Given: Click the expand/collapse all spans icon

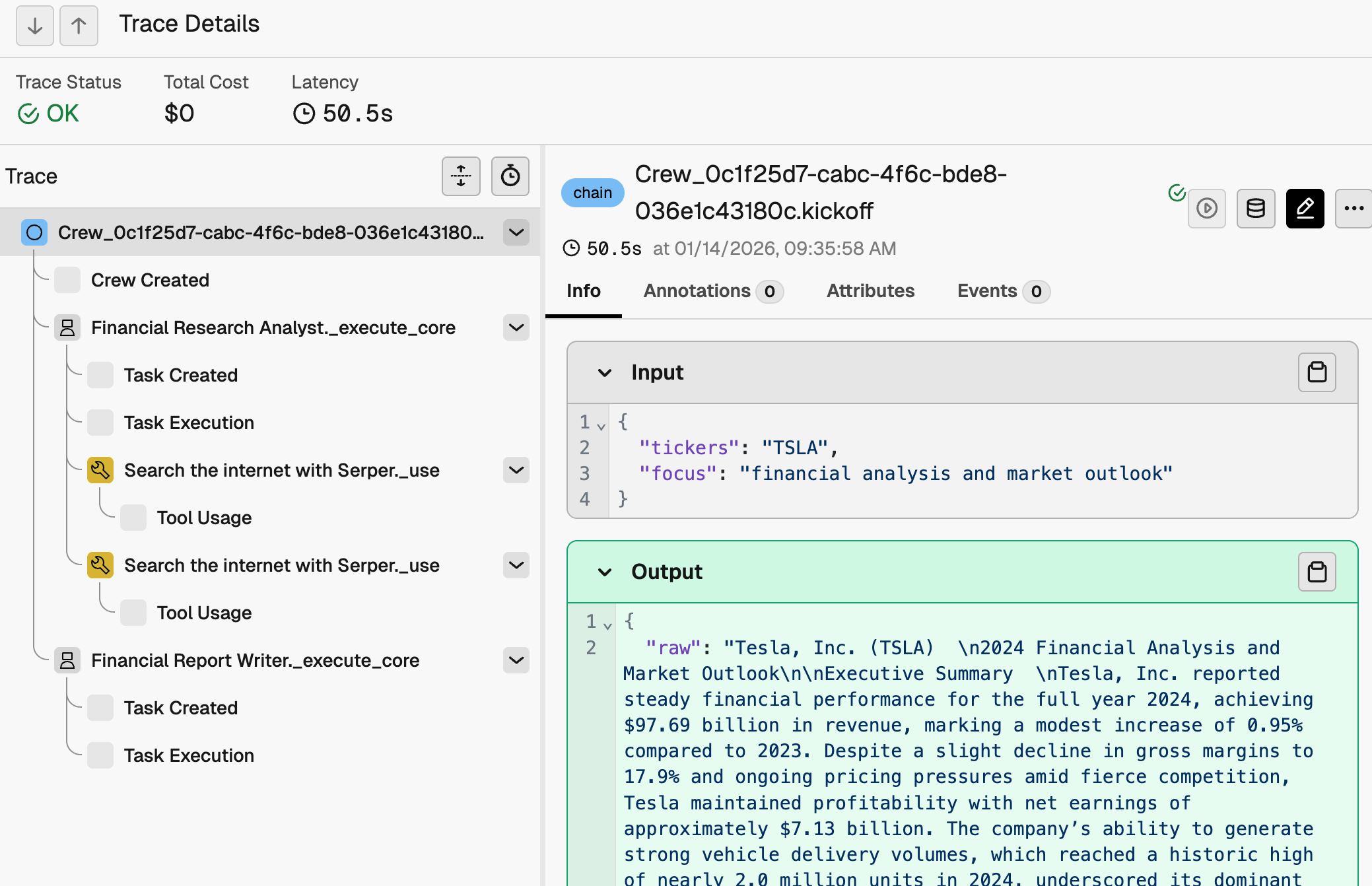Looking at the screenshot, I should [461, 176].
